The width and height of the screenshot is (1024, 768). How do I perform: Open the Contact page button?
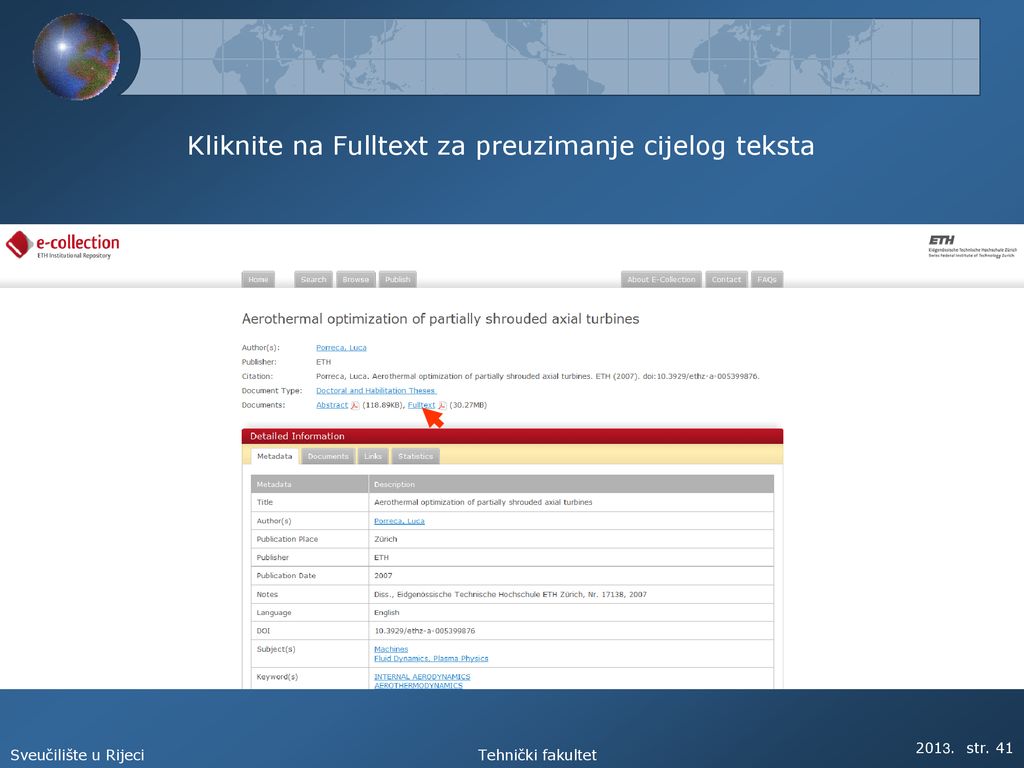coord(726,280)
